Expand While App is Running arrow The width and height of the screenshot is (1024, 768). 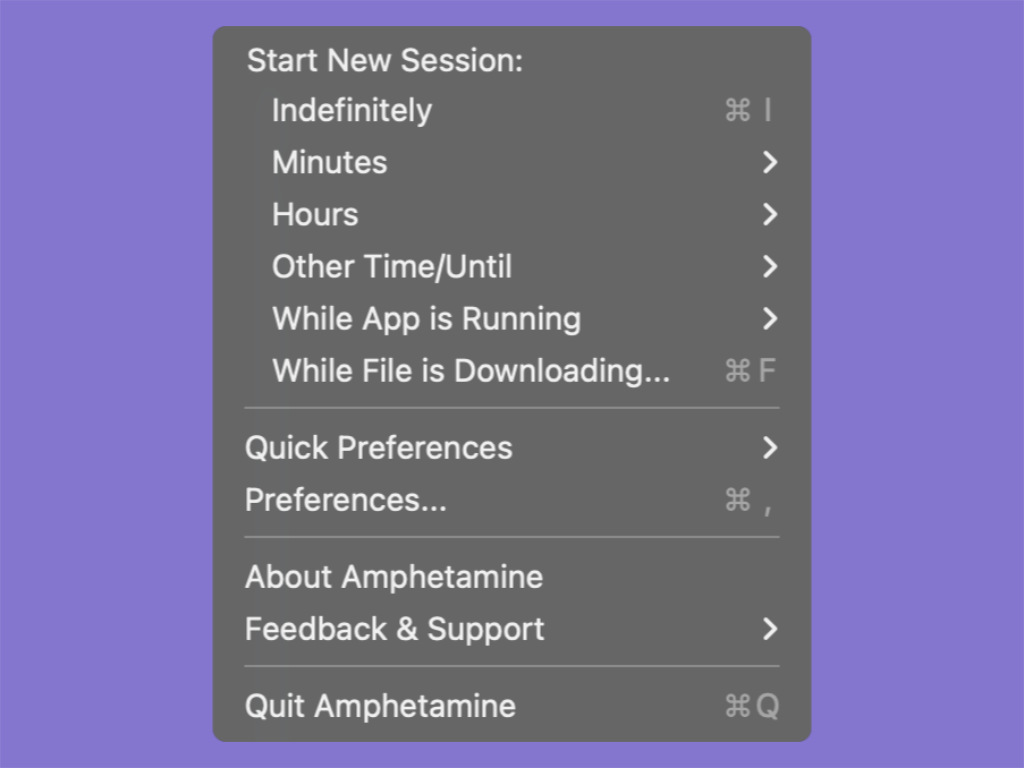click(769, 319)
